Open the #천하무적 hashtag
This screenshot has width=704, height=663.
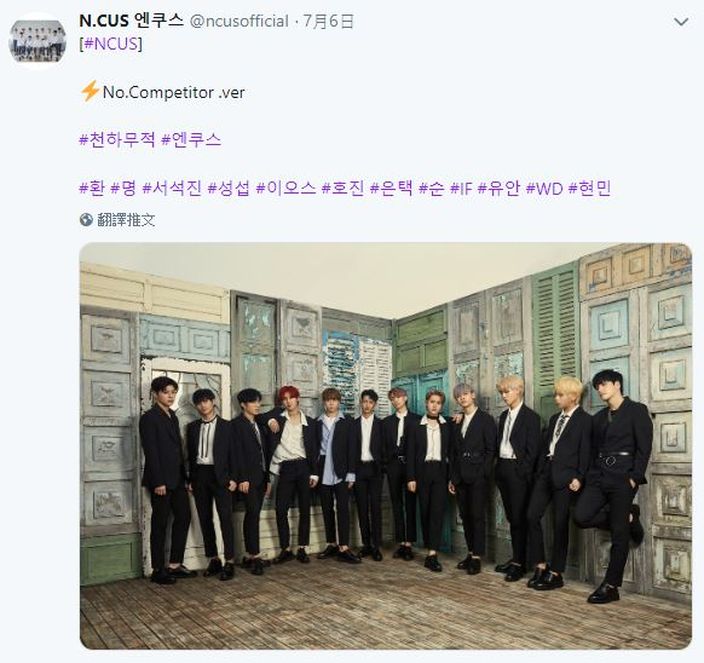pyautogui.click(x=117, y=140)
